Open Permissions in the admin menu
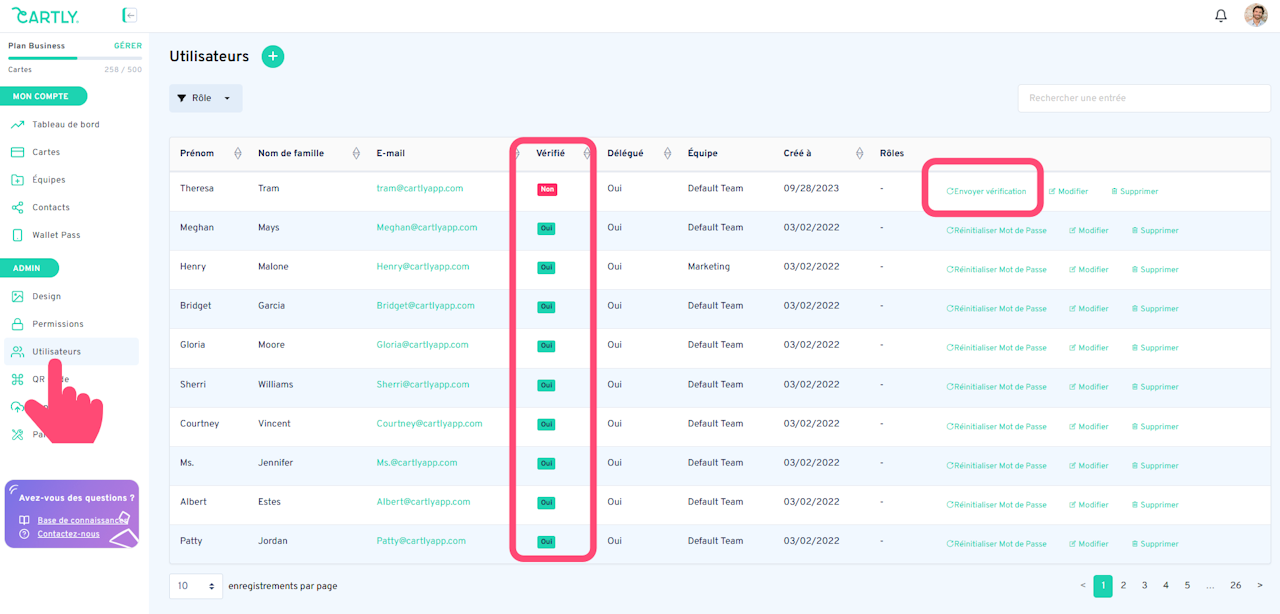The height and width of the screenshot is (614, 1280). (x=58, y=324)
